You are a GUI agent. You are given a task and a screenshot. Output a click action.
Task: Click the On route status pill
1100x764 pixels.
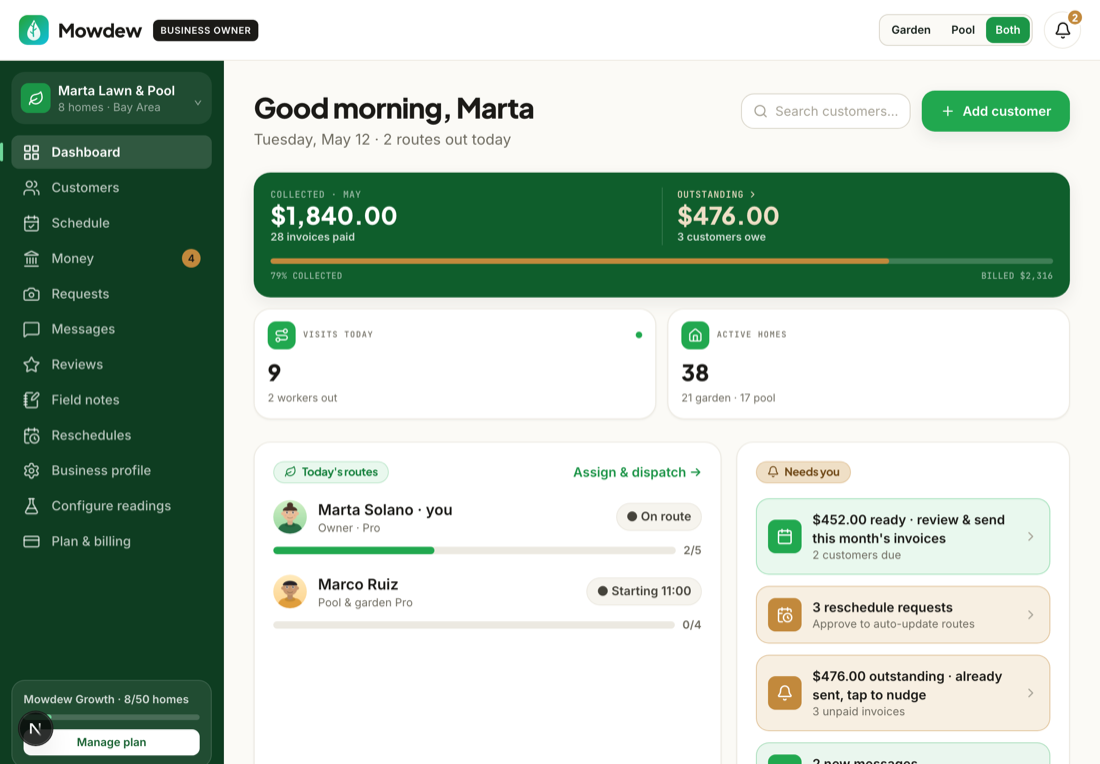pos(659,517)
